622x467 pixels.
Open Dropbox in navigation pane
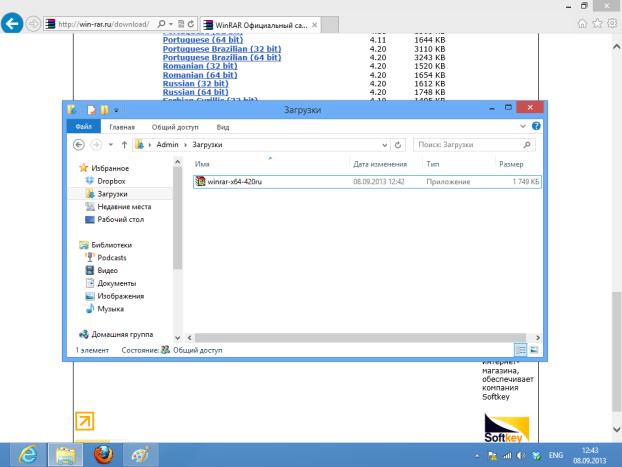111,181
